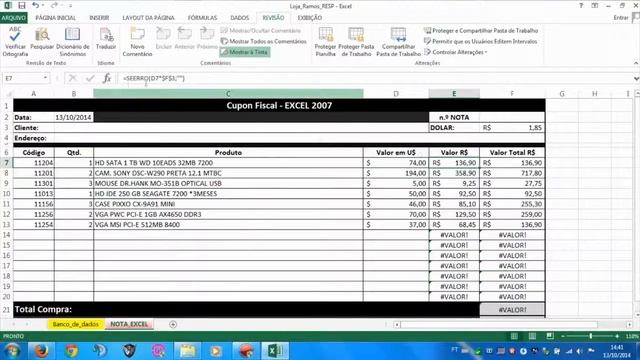
Task: Switch to PÁGINA INICIAL tab
Action: 56,18
